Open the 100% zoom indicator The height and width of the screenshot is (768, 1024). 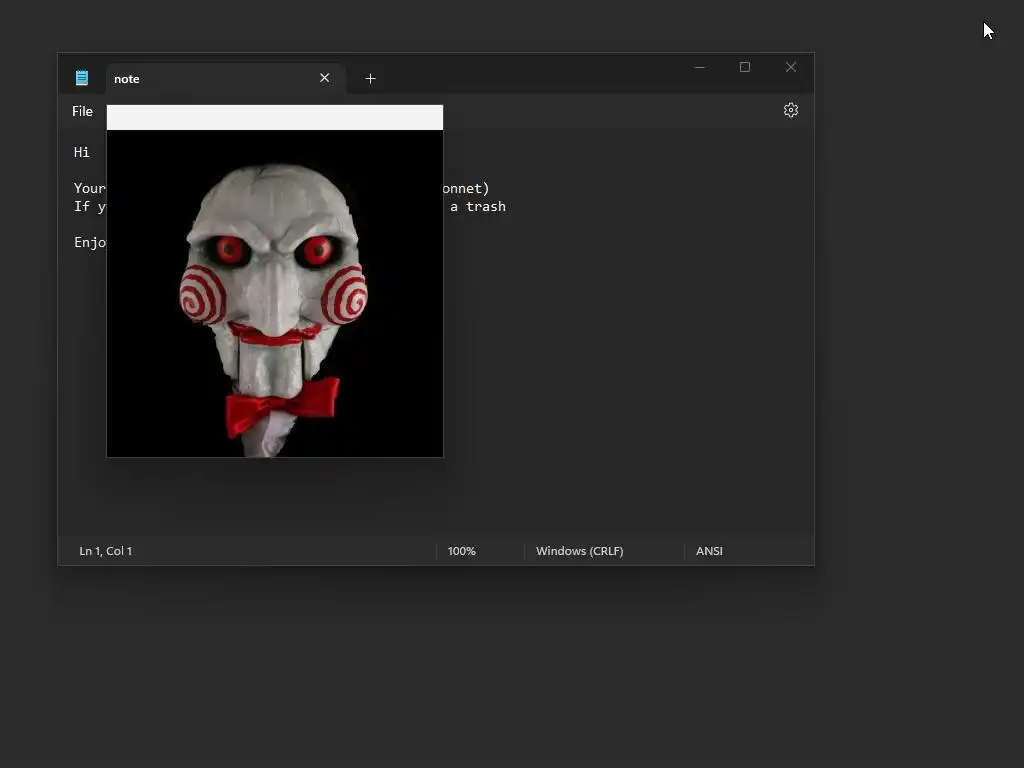point(462,551)
